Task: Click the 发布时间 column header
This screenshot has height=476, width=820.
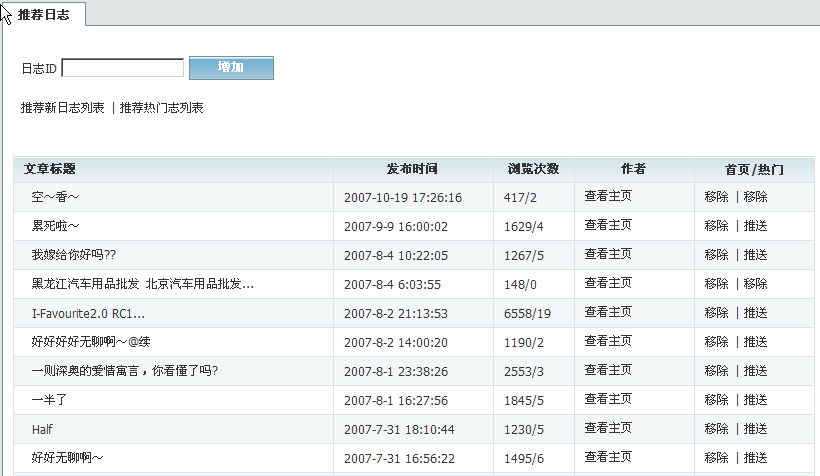Action: [x=412, y=169]
